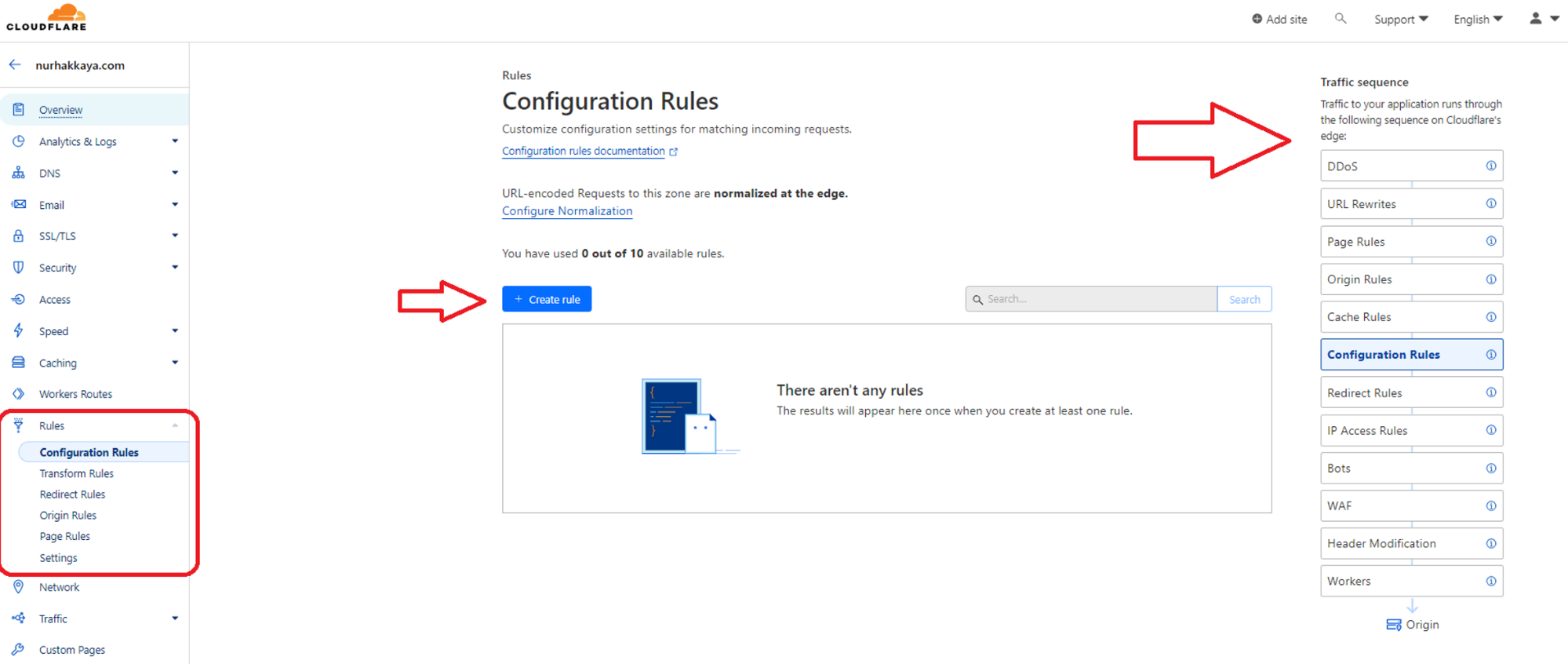1568x664 pixels.
Task: Click the Cache Rules info icon
Action: (1491, 317)
